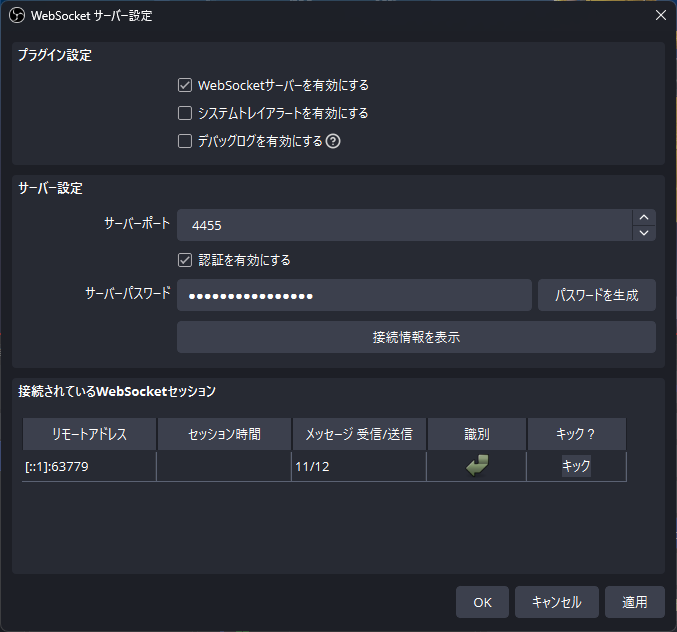Click パスワードを生成 button
This screenshot has height=632, width=677.
tap(597, 295)
